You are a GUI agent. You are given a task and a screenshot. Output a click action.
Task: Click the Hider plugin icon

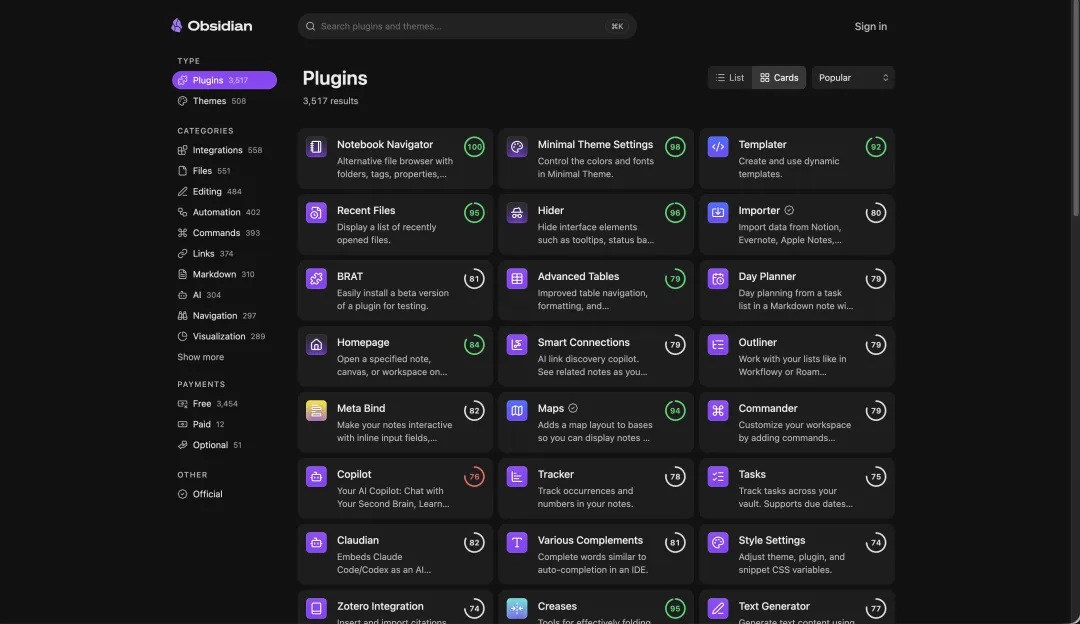coord(517,213)
